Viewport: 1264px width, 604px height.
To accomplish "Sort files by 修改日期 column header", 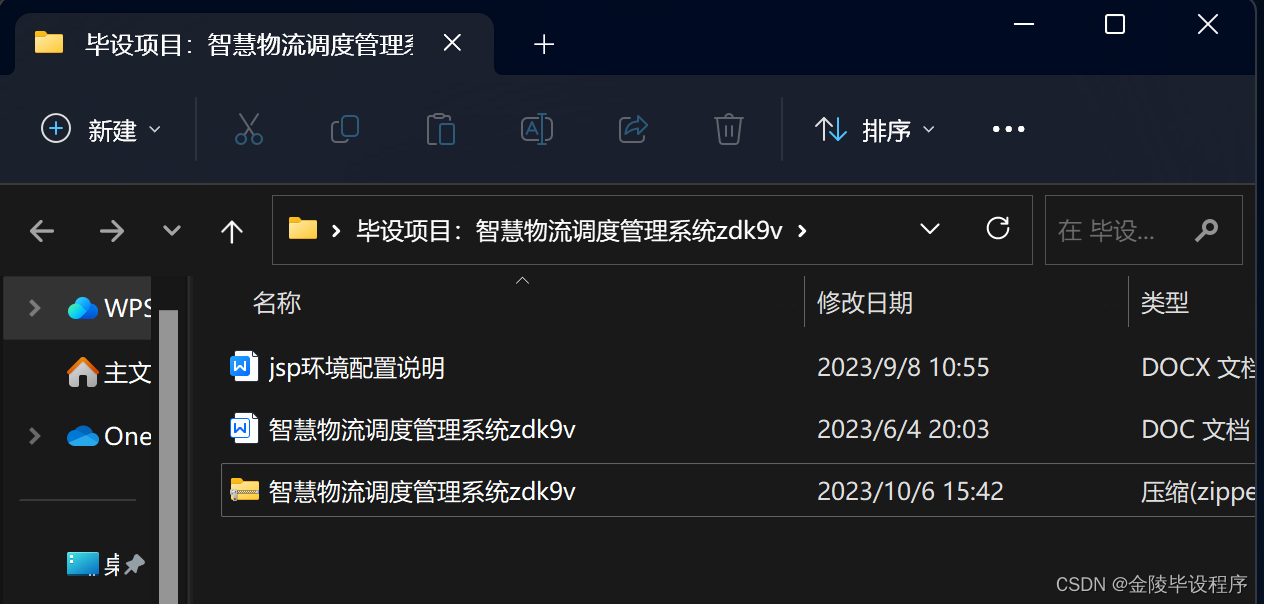I will click(x=865, y=302).
